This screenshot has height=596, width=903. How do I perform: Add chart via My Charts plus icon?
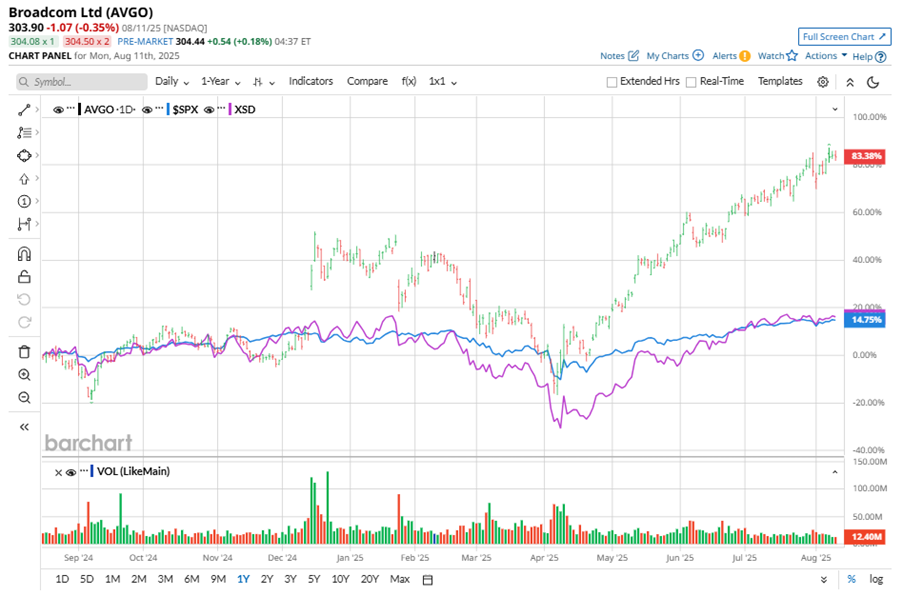(x=698, y=55)
